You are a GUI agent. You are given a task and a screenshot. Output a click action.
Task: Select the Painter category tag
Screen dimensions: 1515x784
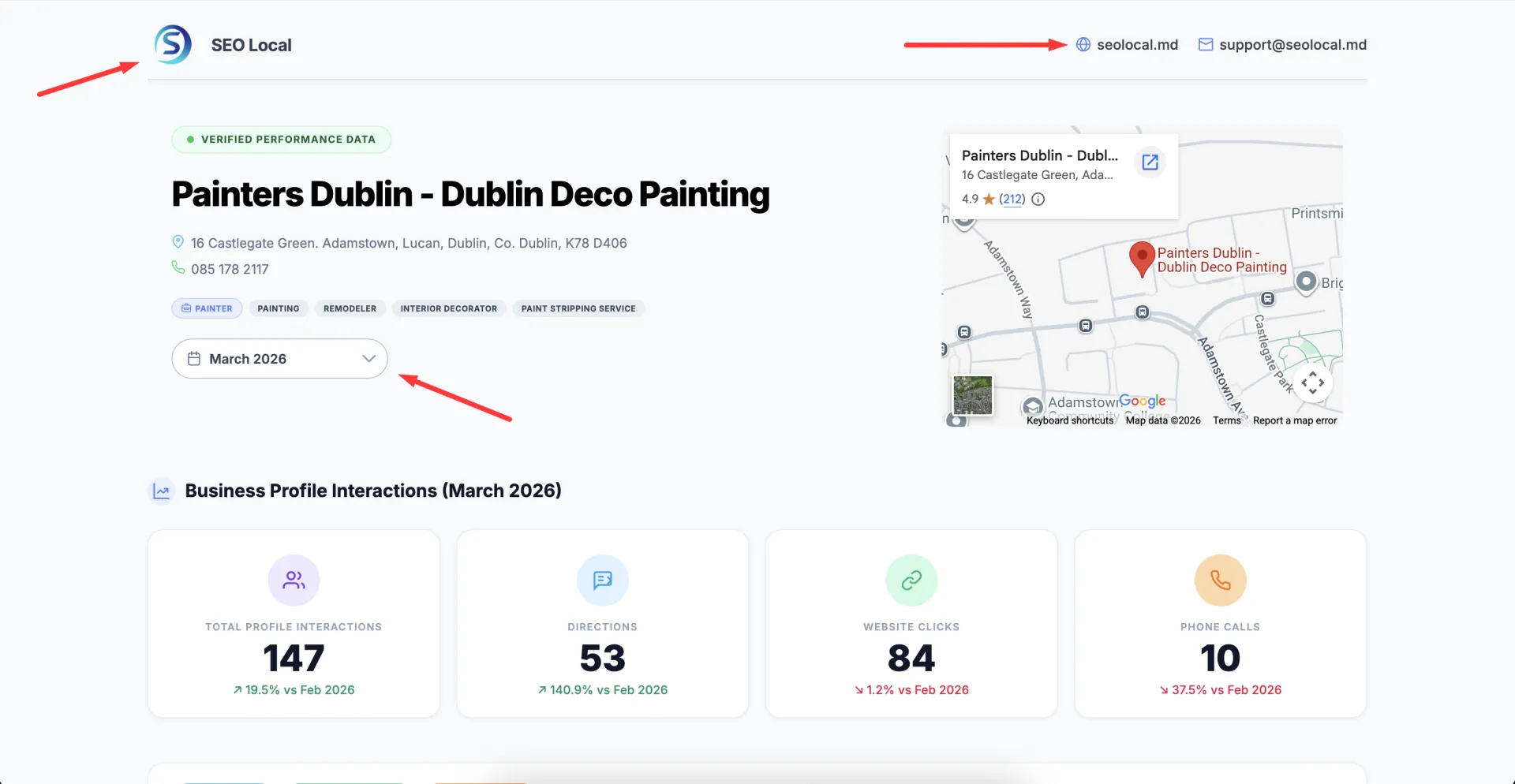pos(207,308)
